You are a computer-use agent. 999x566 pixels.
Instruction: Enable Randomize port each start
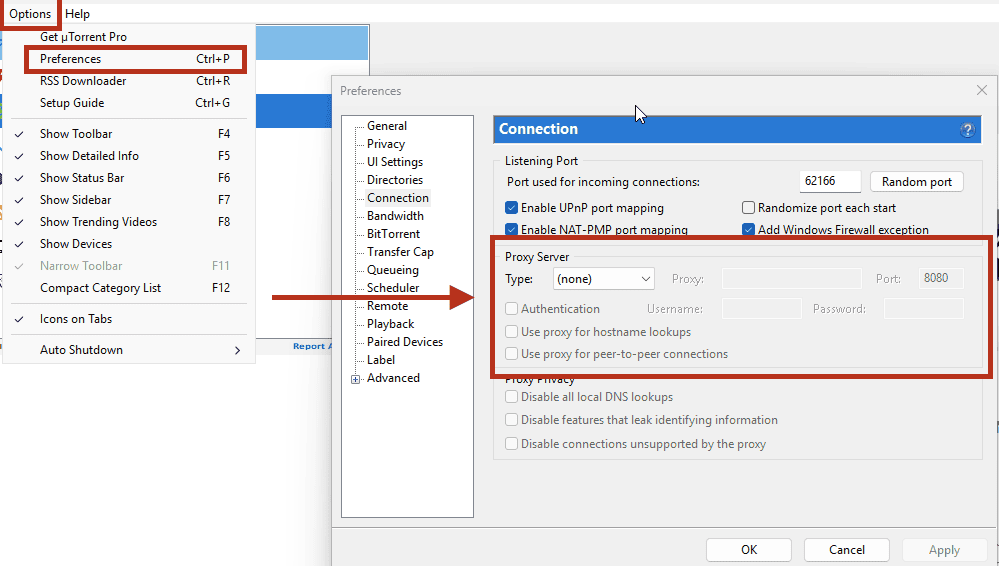pyautogui.click(x=748, y=208)
